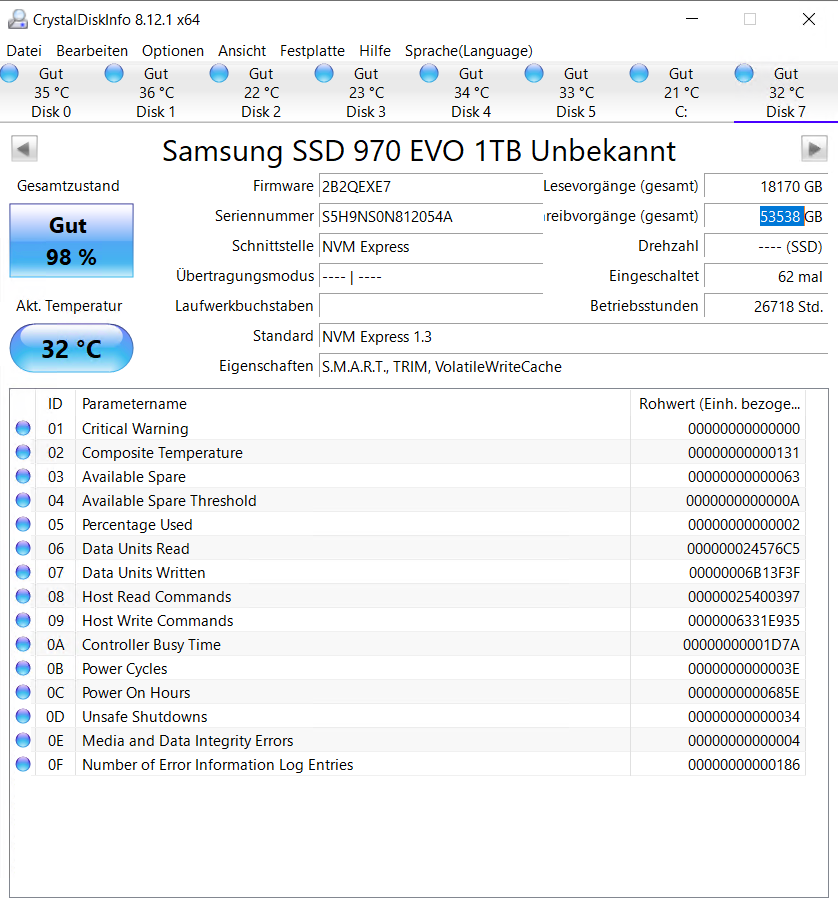Click status icon of Power On Hours row
Image resolution: width=838 pixels, height=904 pixels.
[23, 692]
